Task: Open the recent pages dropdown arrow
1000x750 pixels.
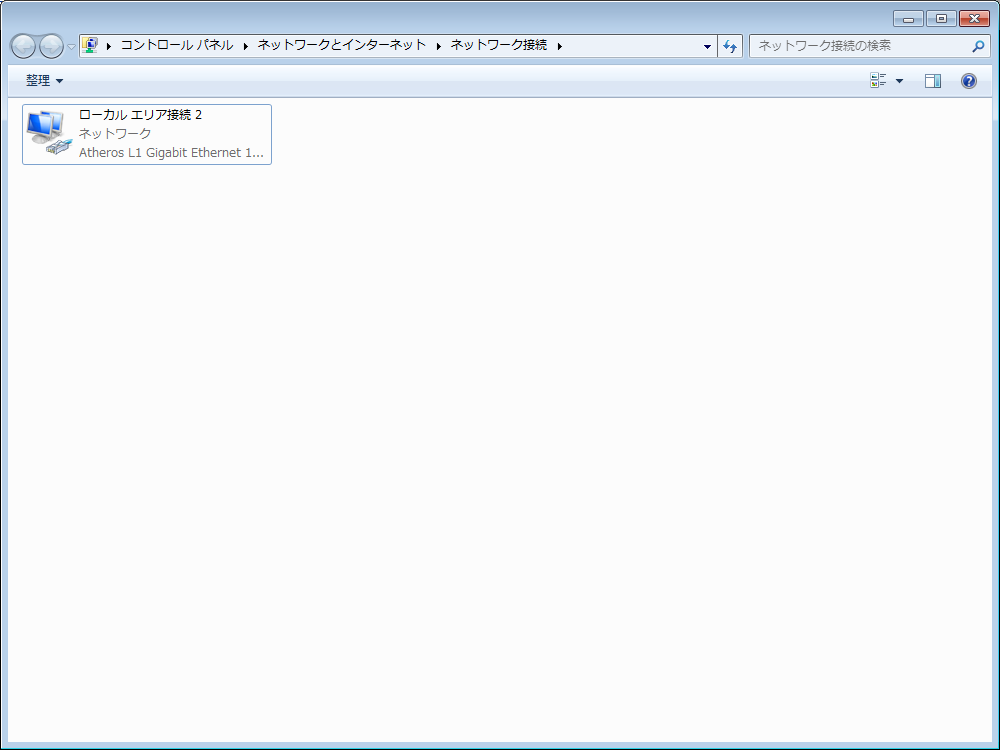Action: coord(71,47)
